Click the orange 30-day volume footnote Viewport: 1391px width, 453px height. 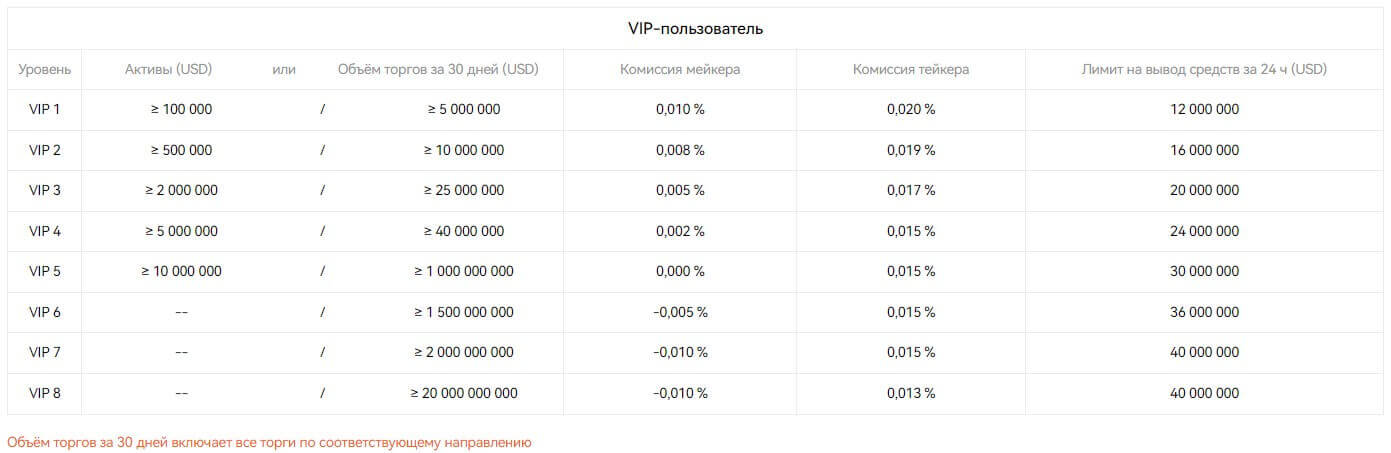coord(269,441)
